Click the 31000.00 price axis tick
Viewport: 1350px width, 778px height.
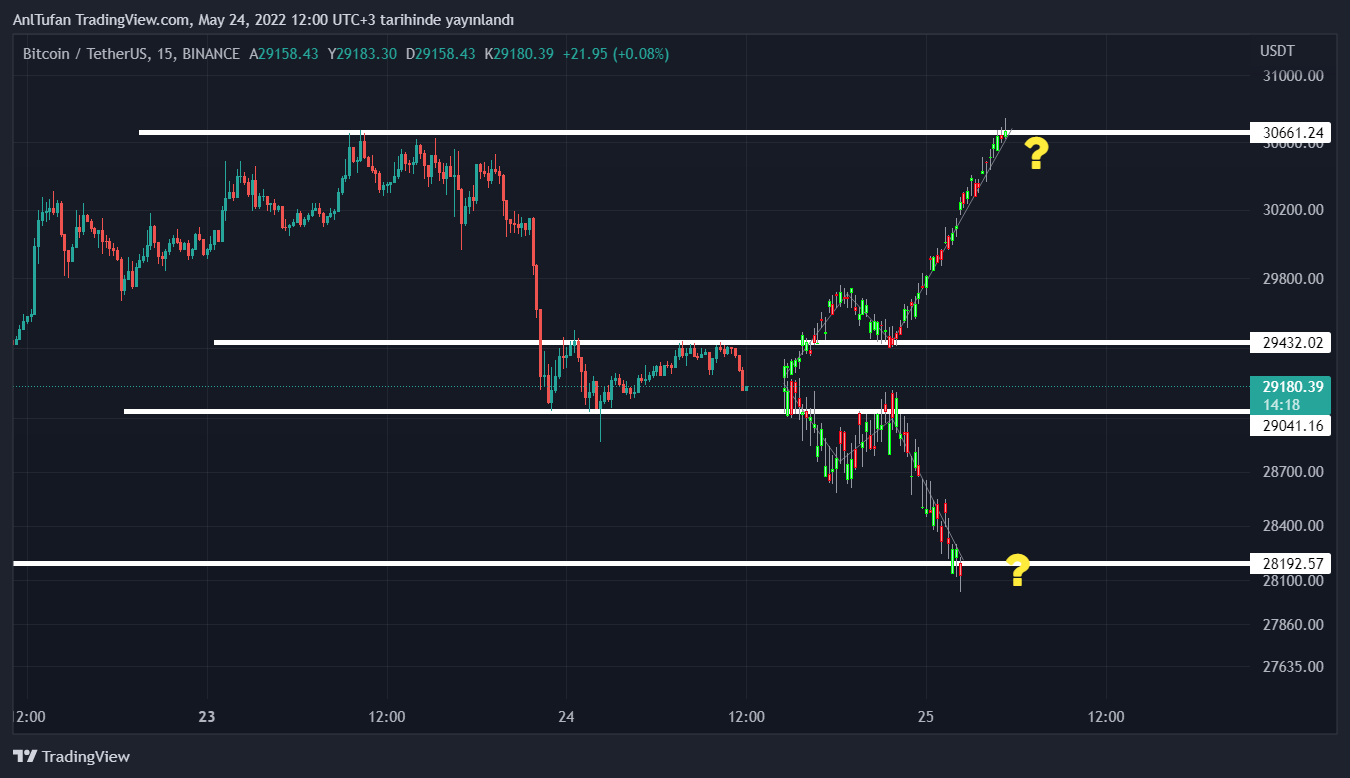click(1292, 76)
